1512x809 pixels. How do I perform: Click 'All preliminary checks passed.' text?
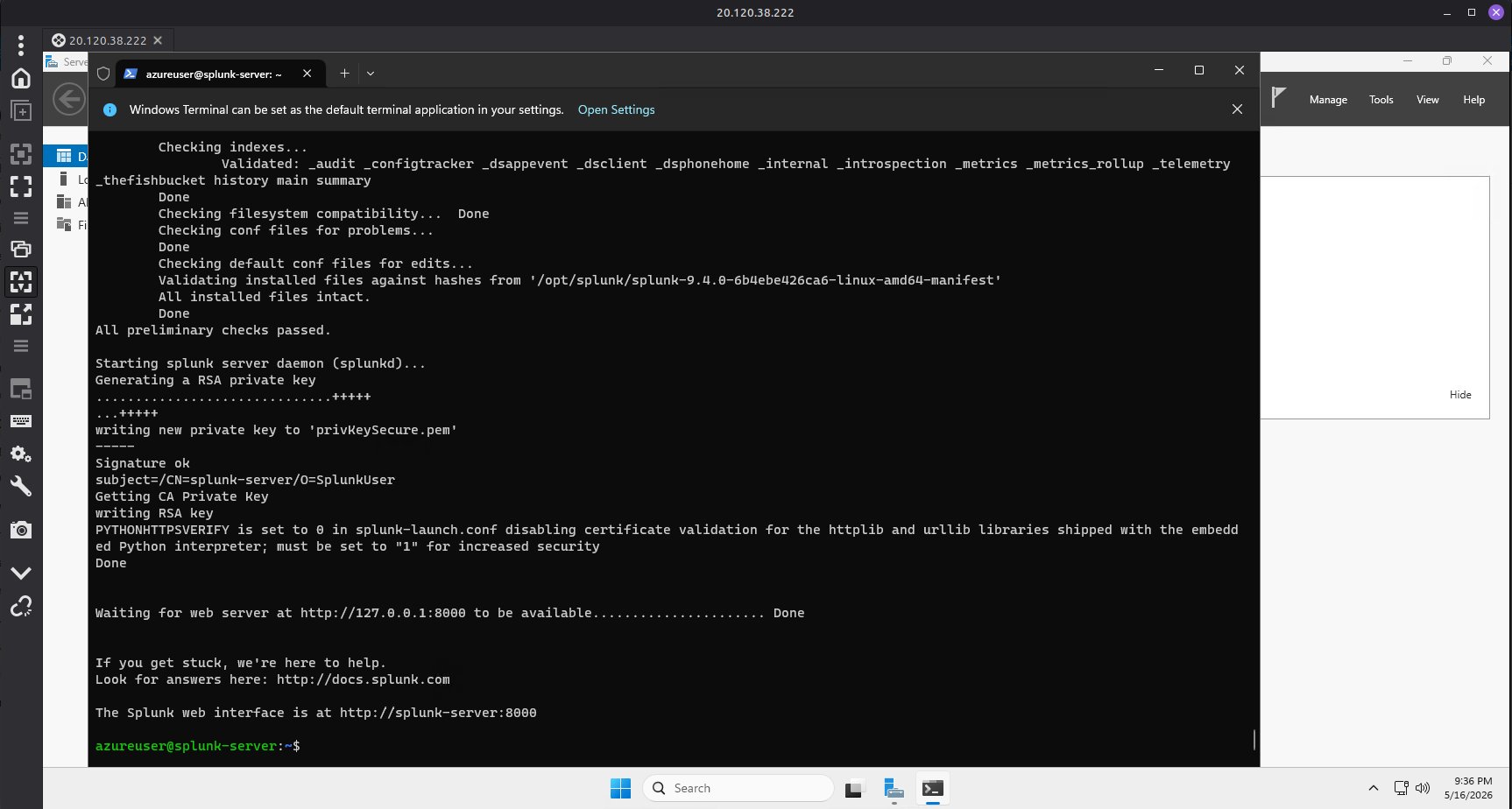[x=213, y=330]
